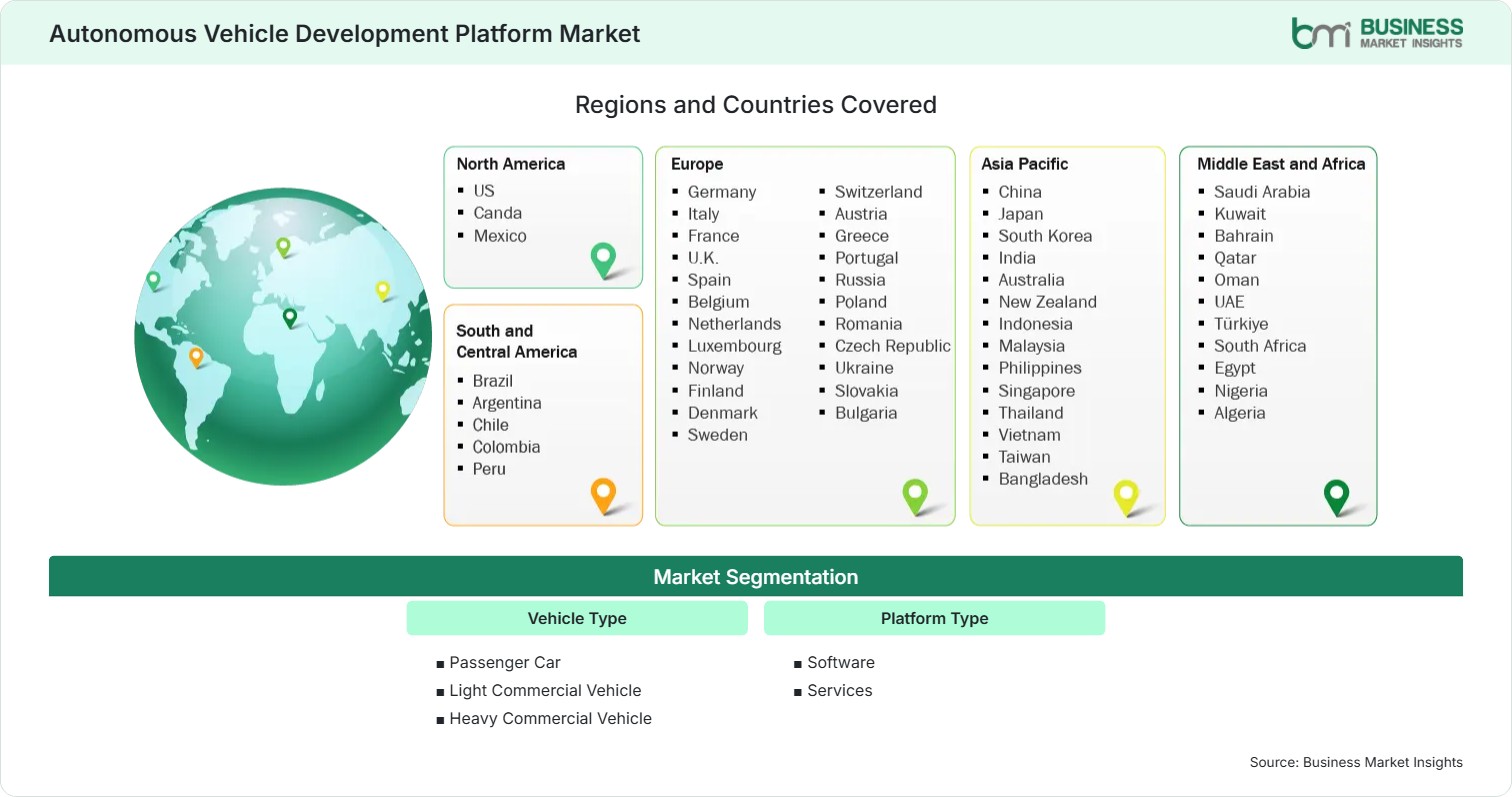Click the teal pin on globe's left edge
1512x797 pixels.
(x=153, y=281)
